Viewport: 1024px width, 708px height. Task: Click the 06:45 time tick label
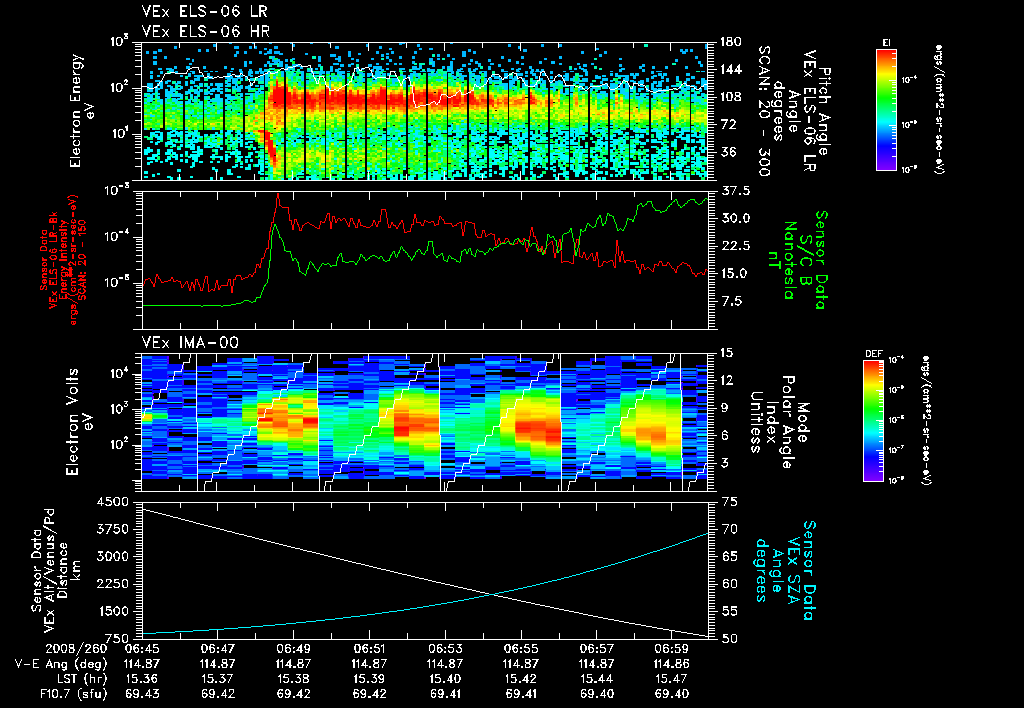click(x=142, y=649)
